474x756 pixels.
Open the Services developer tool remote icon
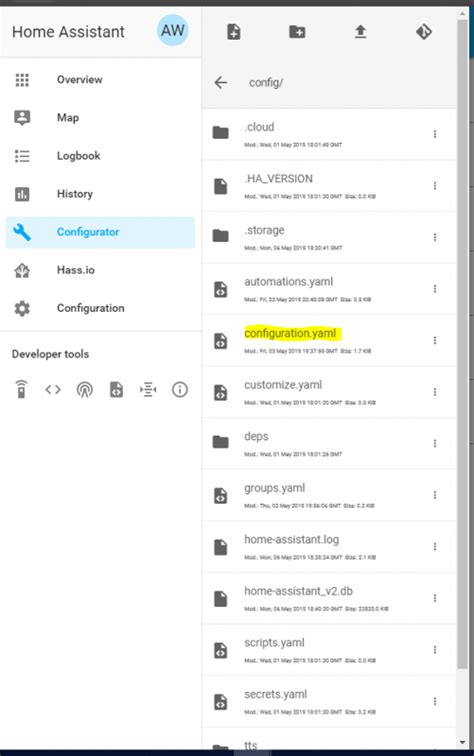tap(21, 389)
